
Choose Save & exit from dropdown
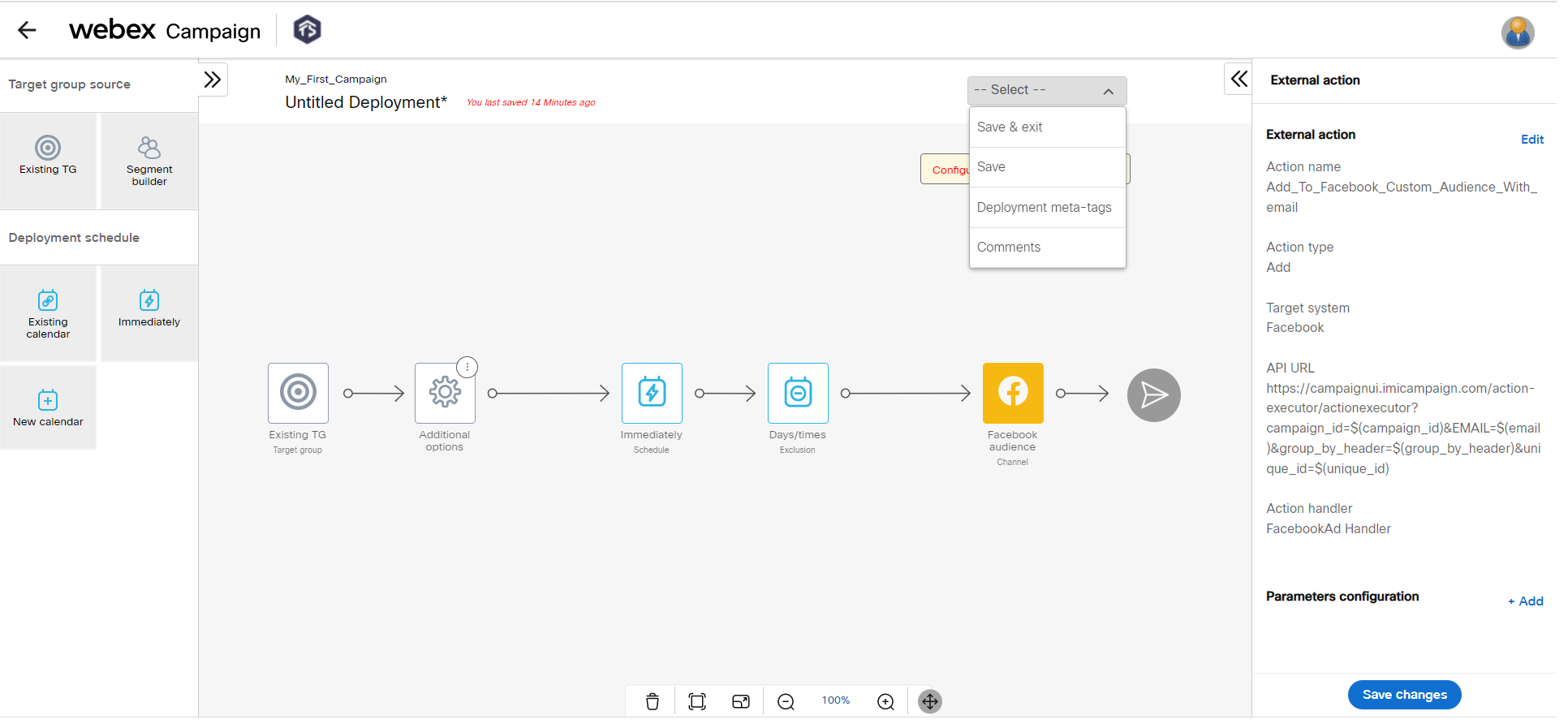[x=1048, y=127]
